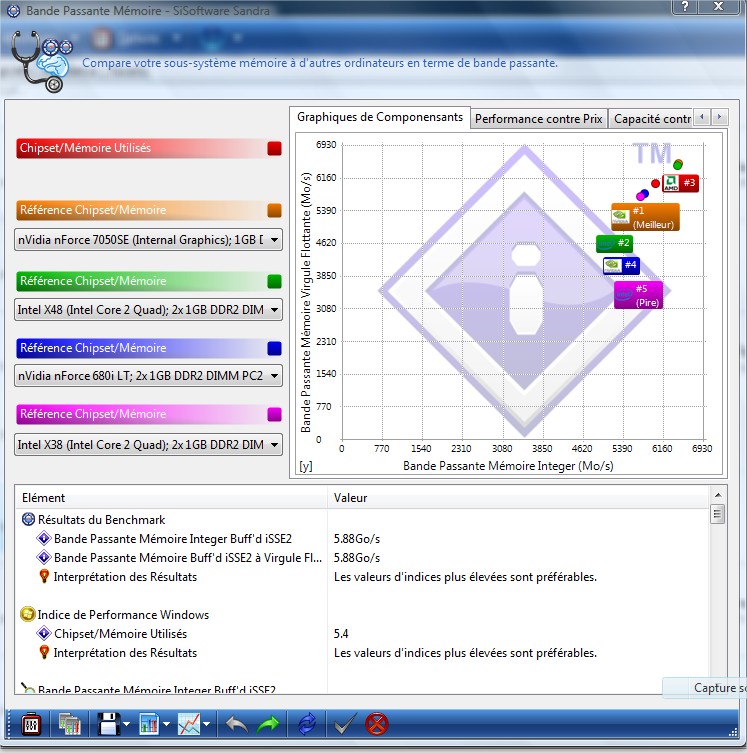The height and width of the screenshot is (753, 747).
Task: Cancel with the red X circle icon
Action: (x=377, y=724)
